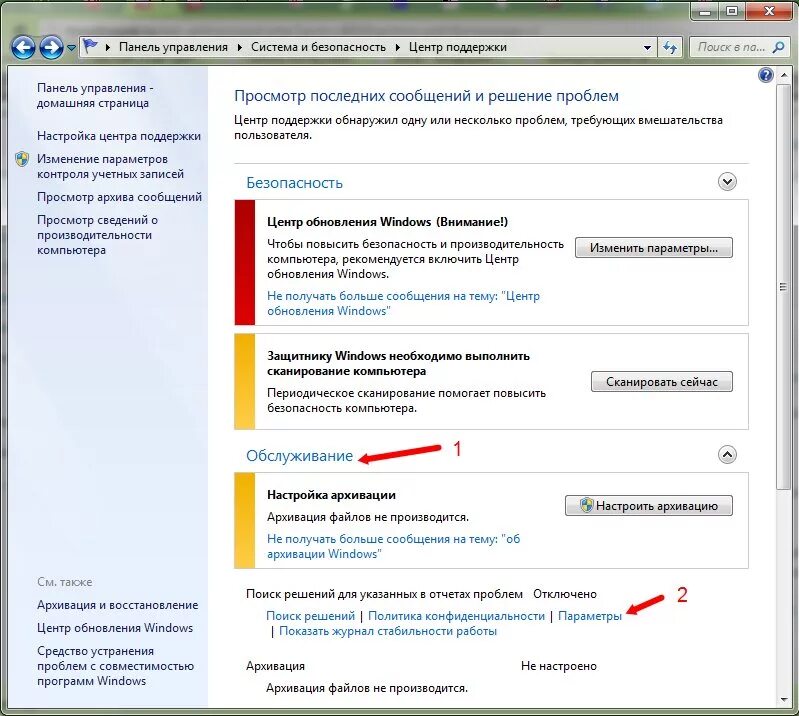Click the refresh button beside address bar

(670, 47)
